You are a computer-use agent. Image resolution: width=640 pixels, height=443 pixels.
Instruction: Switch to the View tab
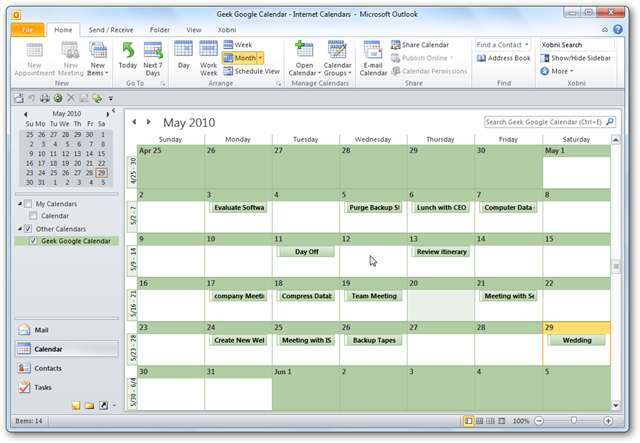coord(193,30)
